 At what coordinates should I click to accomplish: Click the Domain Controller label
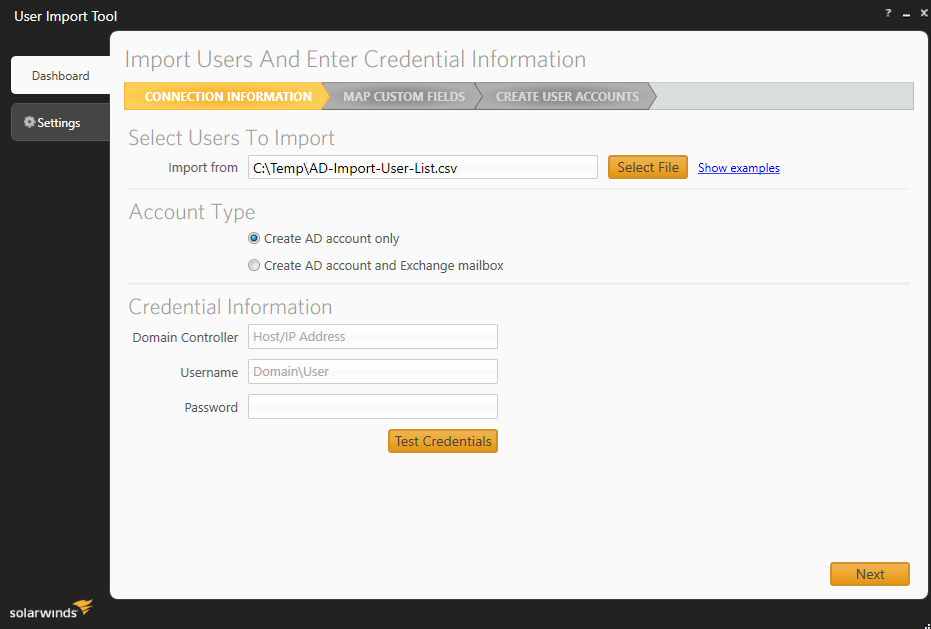(x=185, y=337)
